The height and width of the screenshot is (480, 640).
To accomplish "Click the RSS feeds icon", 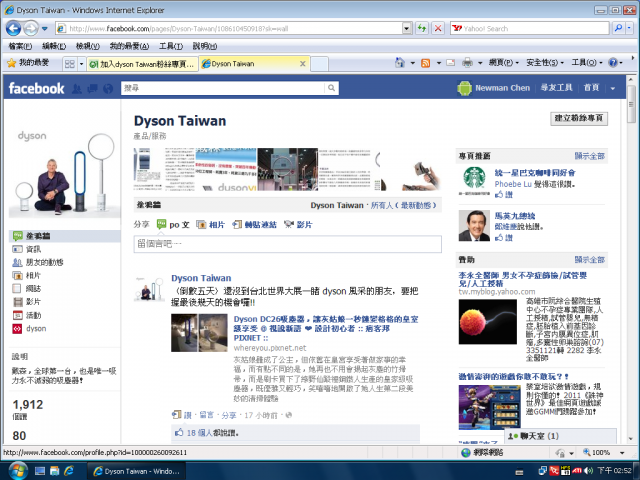I will coord(426,63).
